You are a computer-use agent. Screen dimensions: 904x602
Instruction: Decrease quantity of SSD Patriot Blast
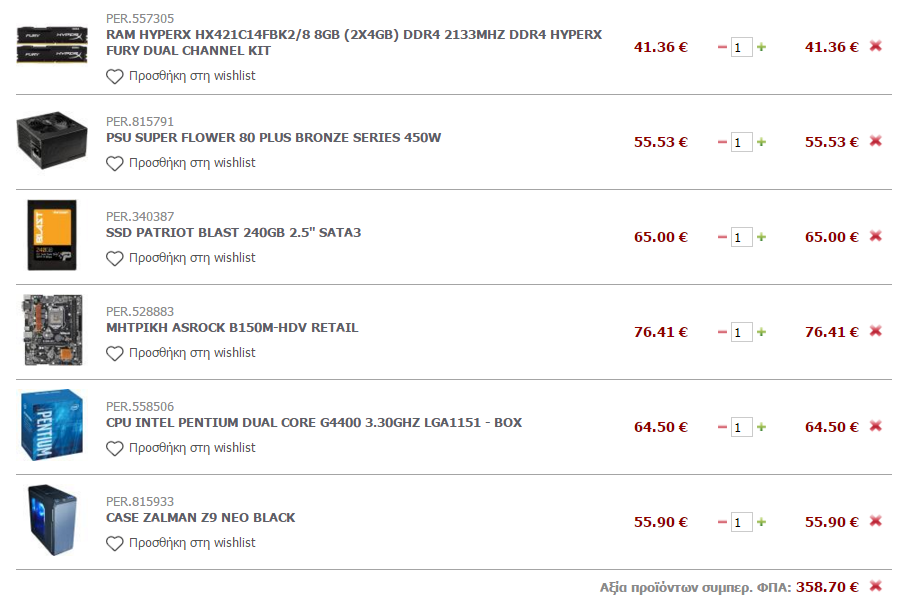click(722, 237)
